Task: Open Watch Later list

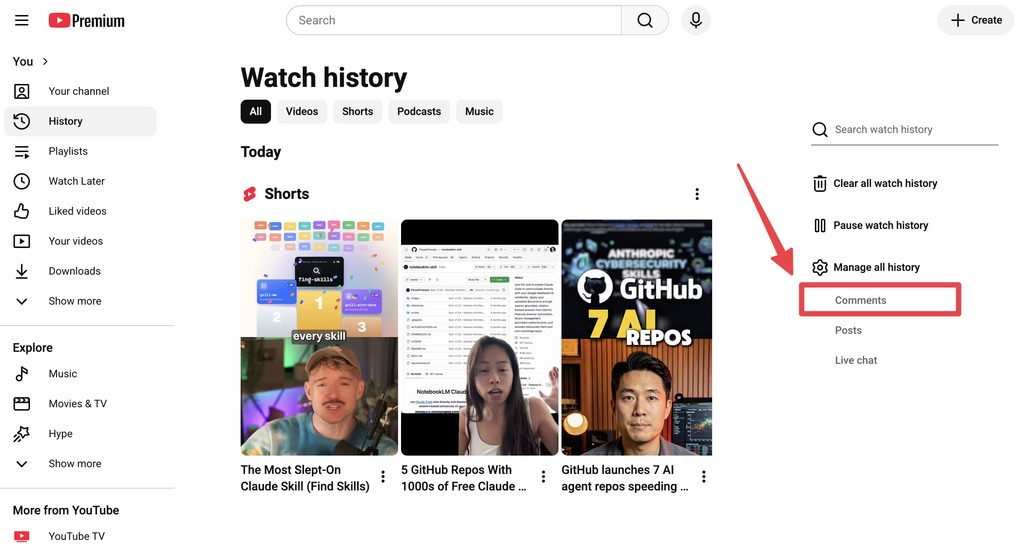Action: coord(76,182)
